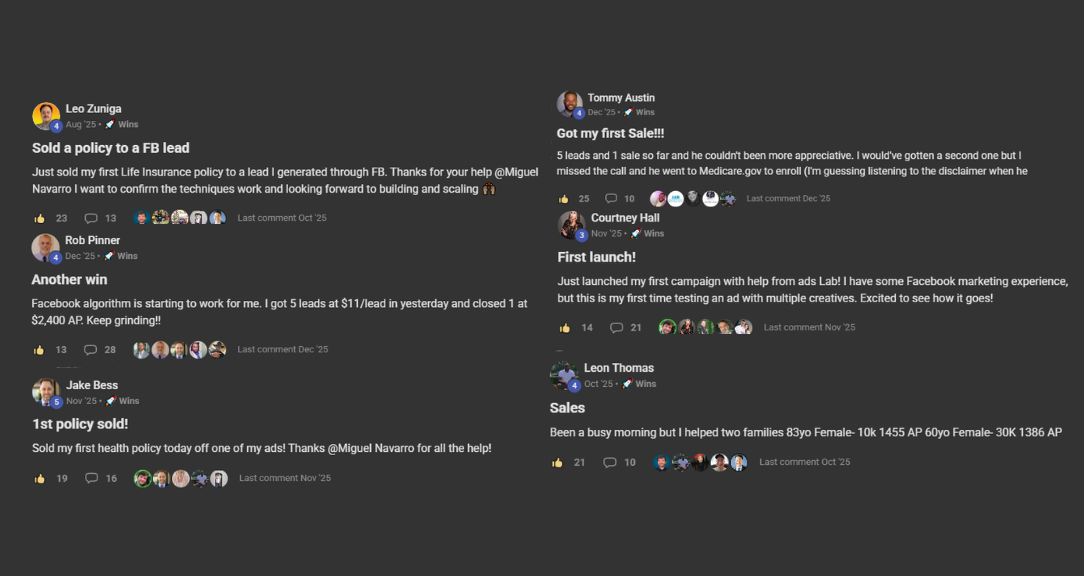Like Rob Pinner's Another win post

39,350
